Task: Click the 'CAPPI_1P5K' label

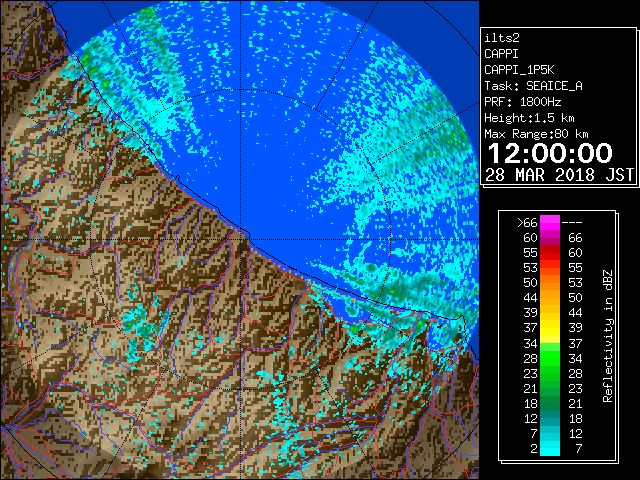Action: point(519,70)
